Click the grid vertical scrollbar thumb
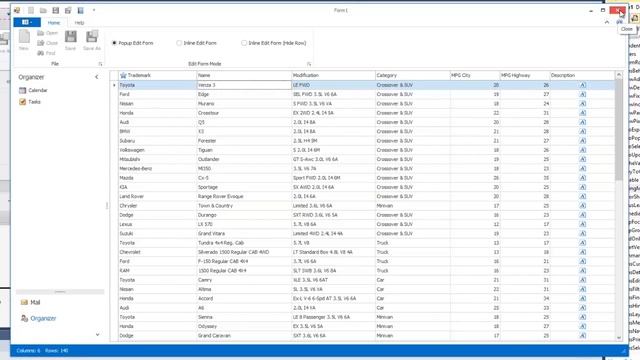The width and height of the screenshot is (640, 360). (x=619, y=129)
